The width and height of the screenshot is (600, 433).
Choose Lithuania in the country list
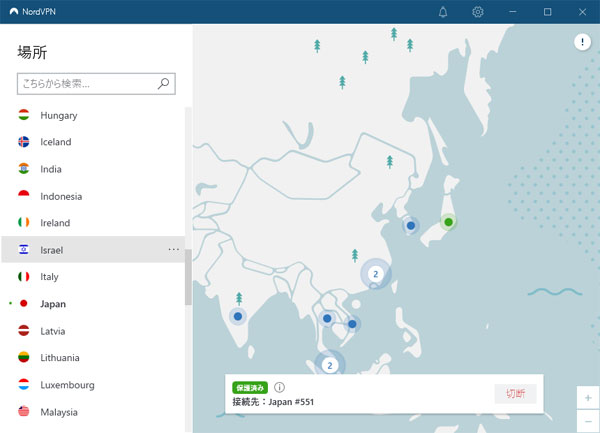93,358
